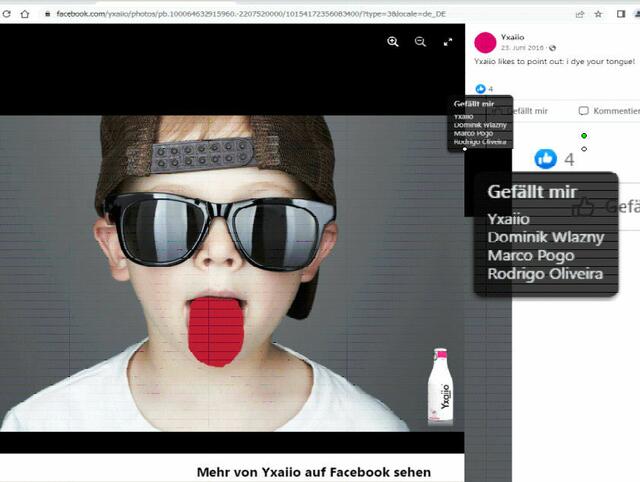640x482 pixels.
Task: Open the browser side panel icon
Action: click(x=621, y=14)
